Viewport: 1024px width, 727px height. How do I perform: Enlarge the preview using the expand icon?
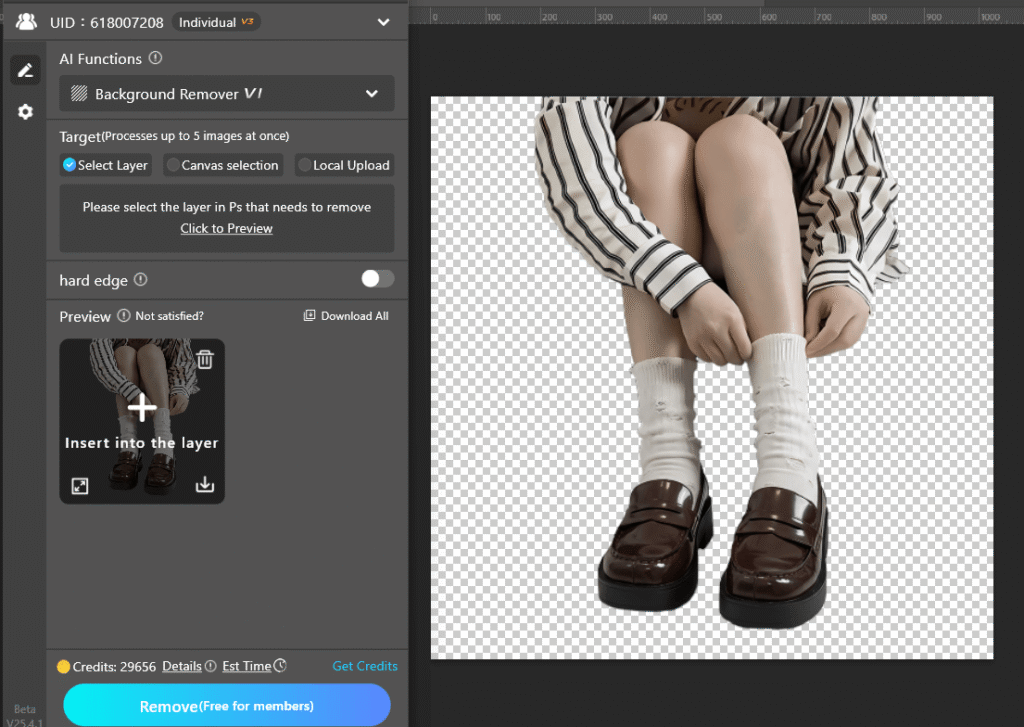coord(80,485)
